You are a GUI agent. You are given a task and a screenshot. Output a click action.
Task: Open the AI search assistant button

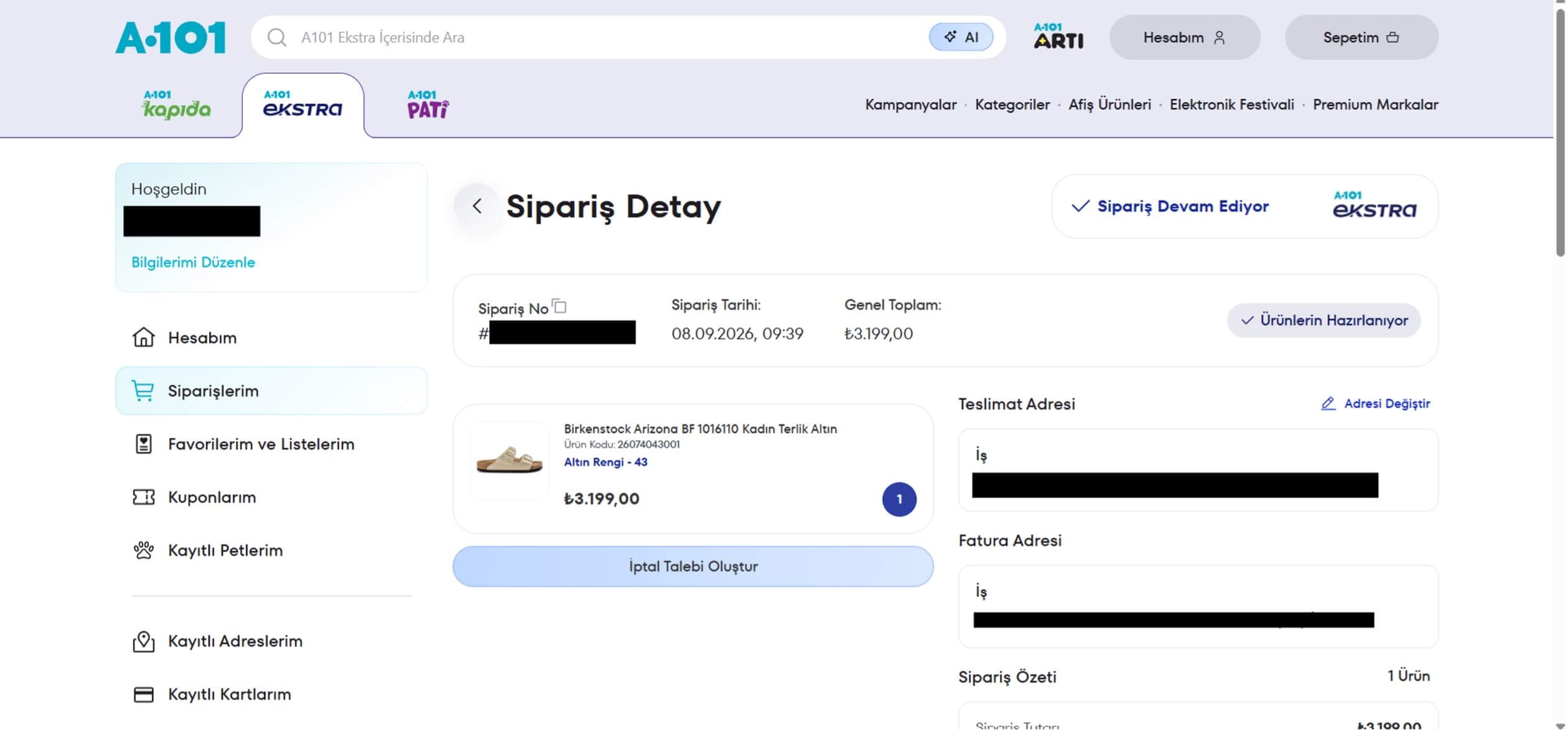click(x=960, y=37)
